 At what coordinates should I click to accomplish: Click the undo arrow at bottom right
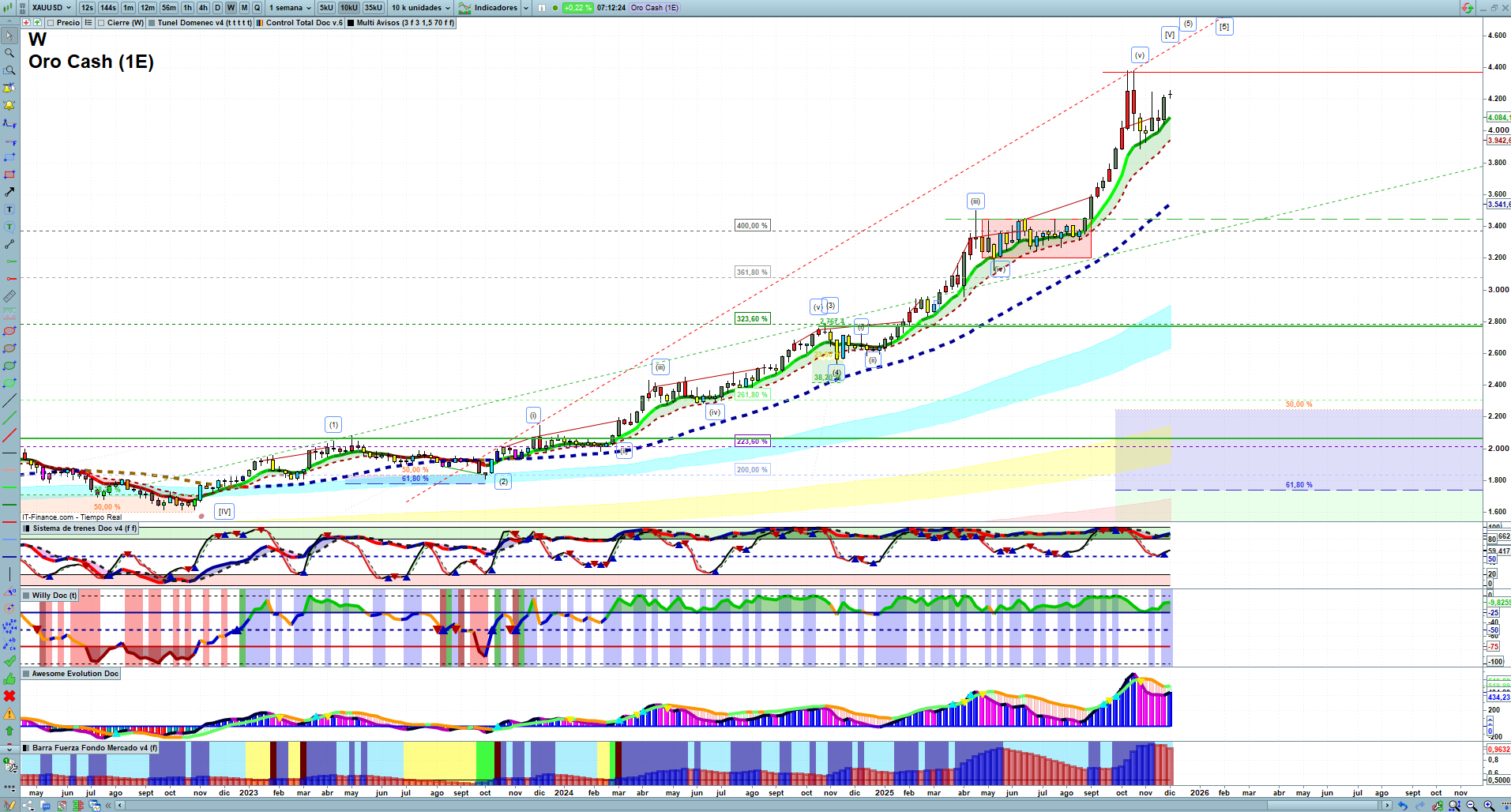point(1403,806)
